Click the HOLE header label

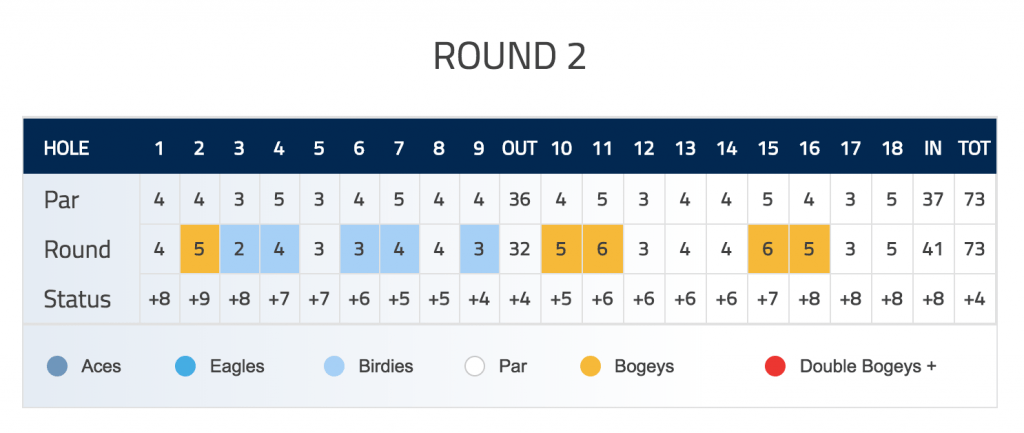(66, 148)
